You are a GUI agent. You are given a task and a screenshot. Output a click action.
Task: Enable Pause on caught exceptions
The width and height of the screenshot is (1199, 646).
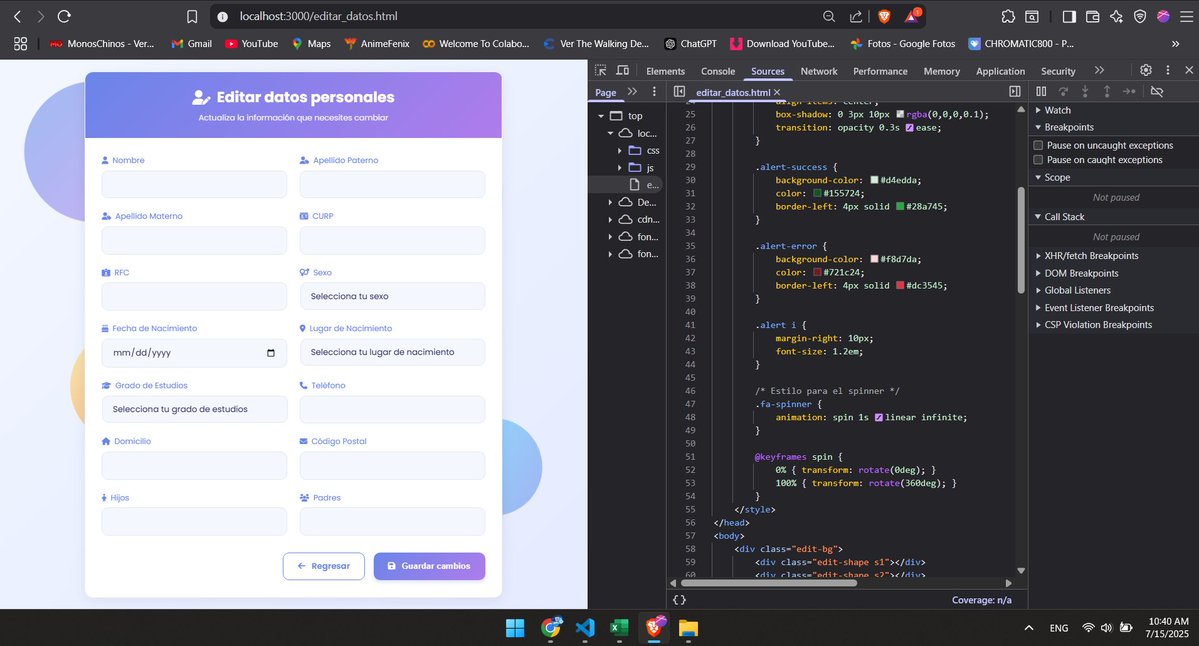point(1038,160)
